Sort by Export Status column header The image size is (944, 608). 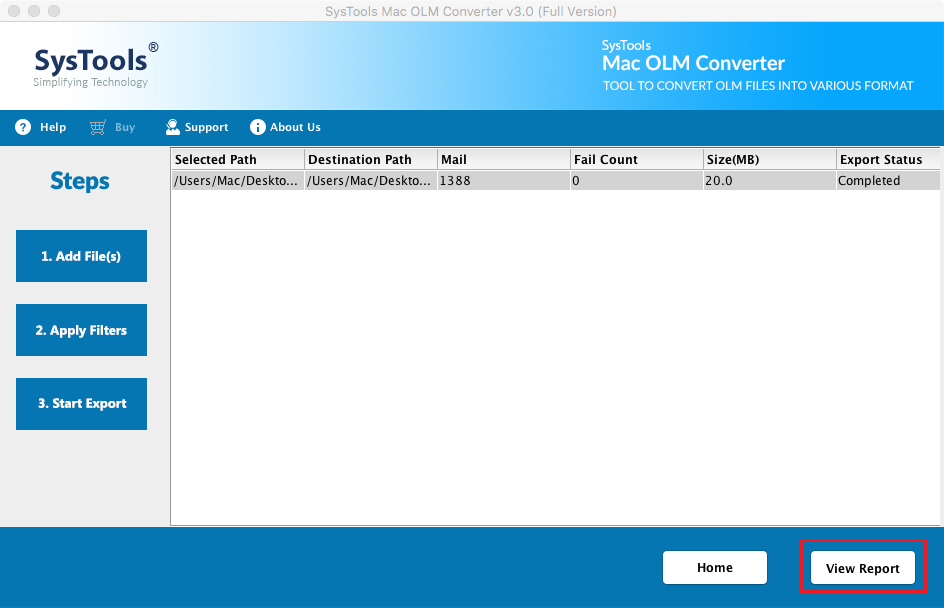click(x=889, y=160)
